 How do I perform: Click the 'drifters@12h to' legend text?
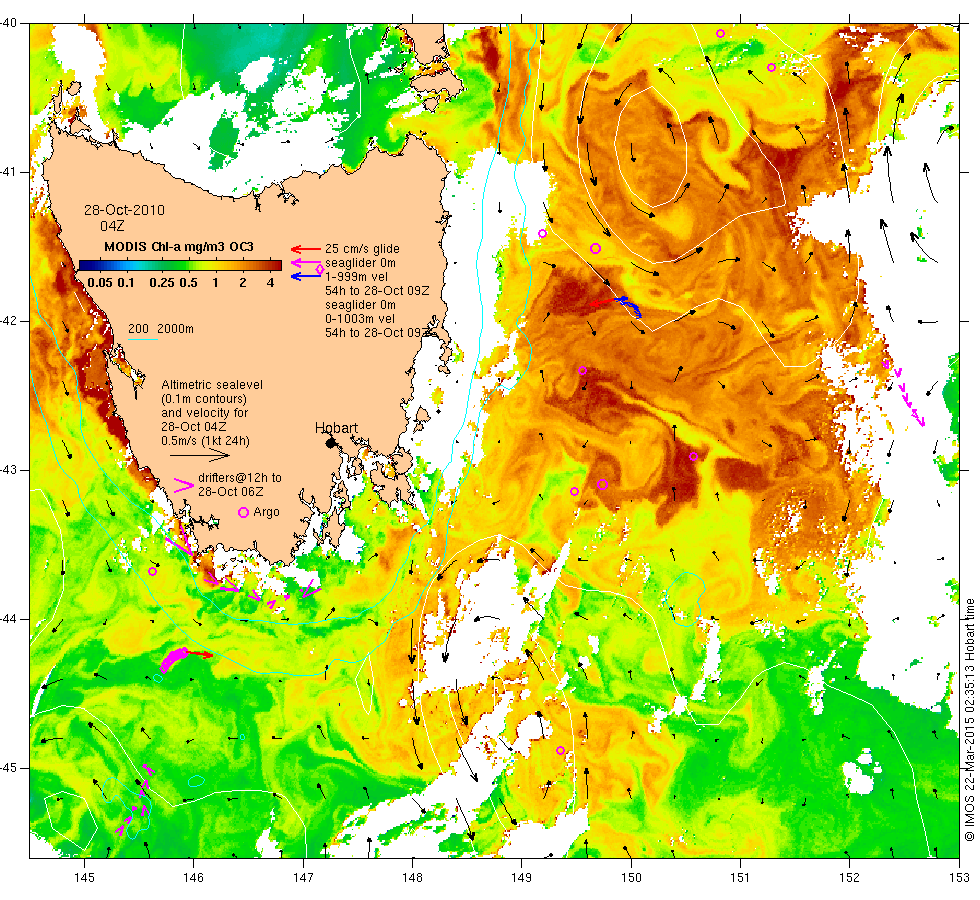coord(240,478)
